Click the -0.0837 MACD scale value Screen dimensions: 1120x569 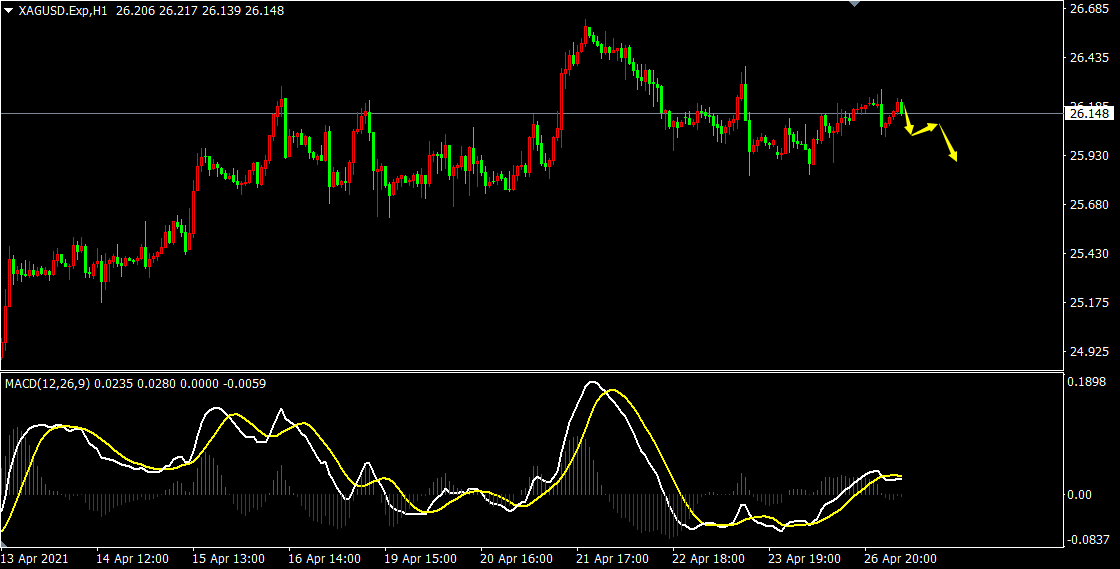point(1089,541)
